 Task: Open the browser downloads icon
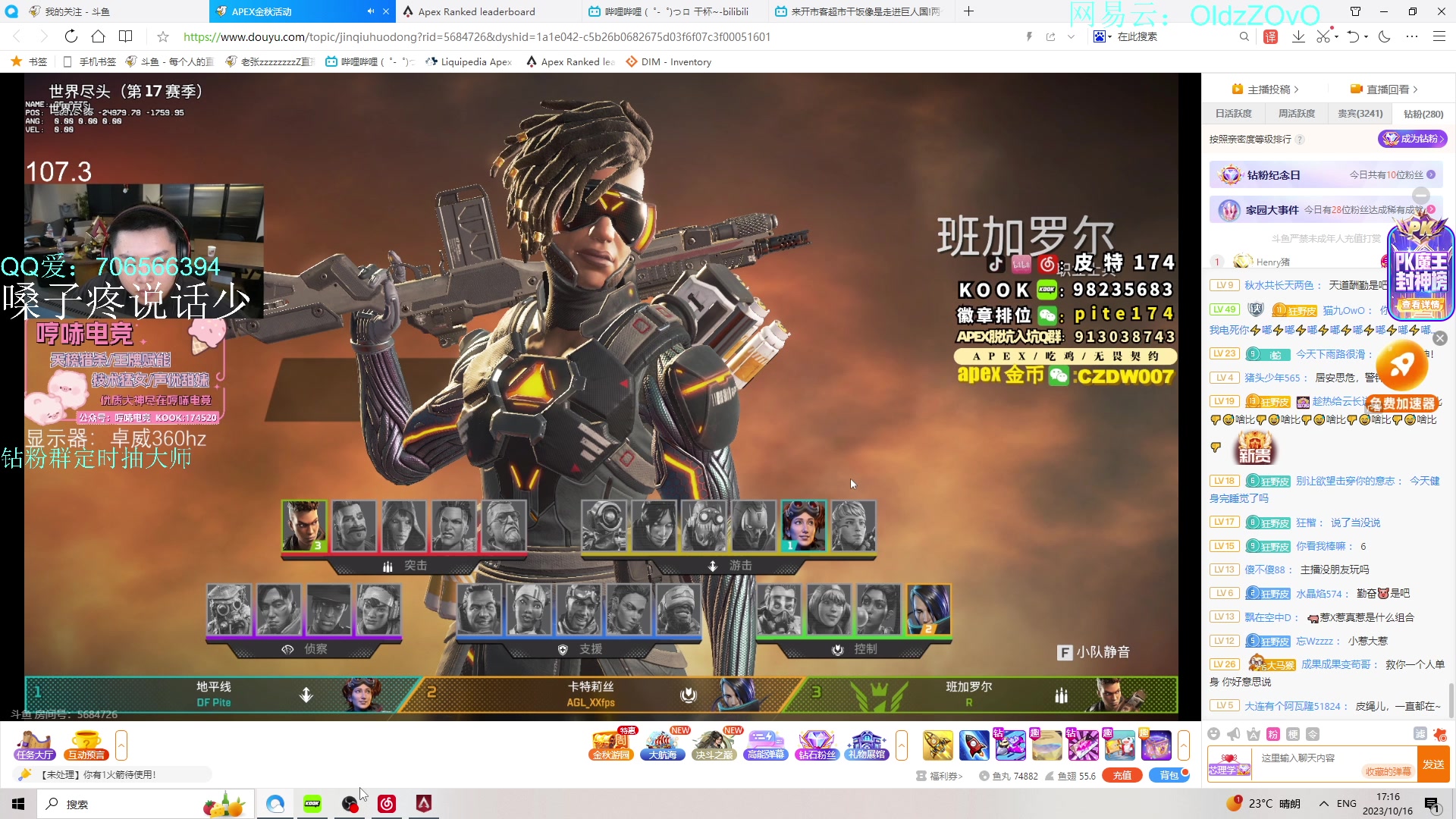coord(1298,36)
